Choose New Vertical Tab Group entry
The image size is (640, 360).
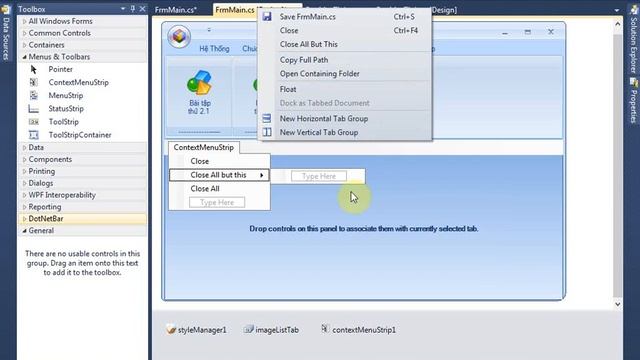click(344, 133)
